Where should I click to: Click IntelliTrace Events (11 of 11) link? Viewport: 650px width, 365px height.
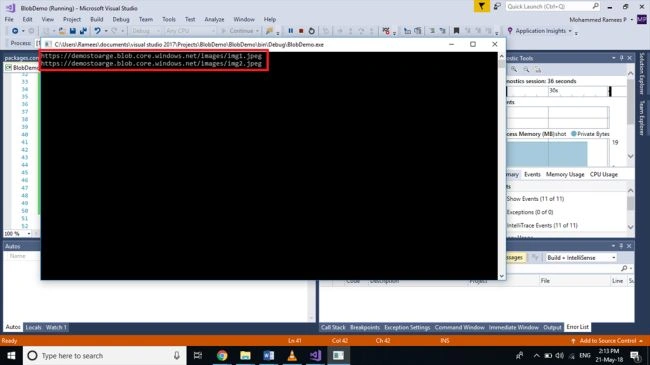[542, 225]
